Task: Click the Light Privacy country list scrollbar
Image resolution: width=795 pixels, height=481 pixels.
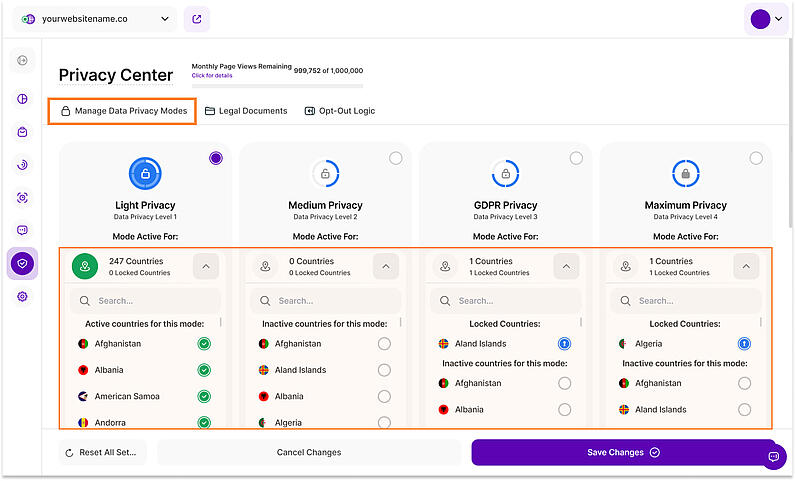Action: click(x=221, y=322)
